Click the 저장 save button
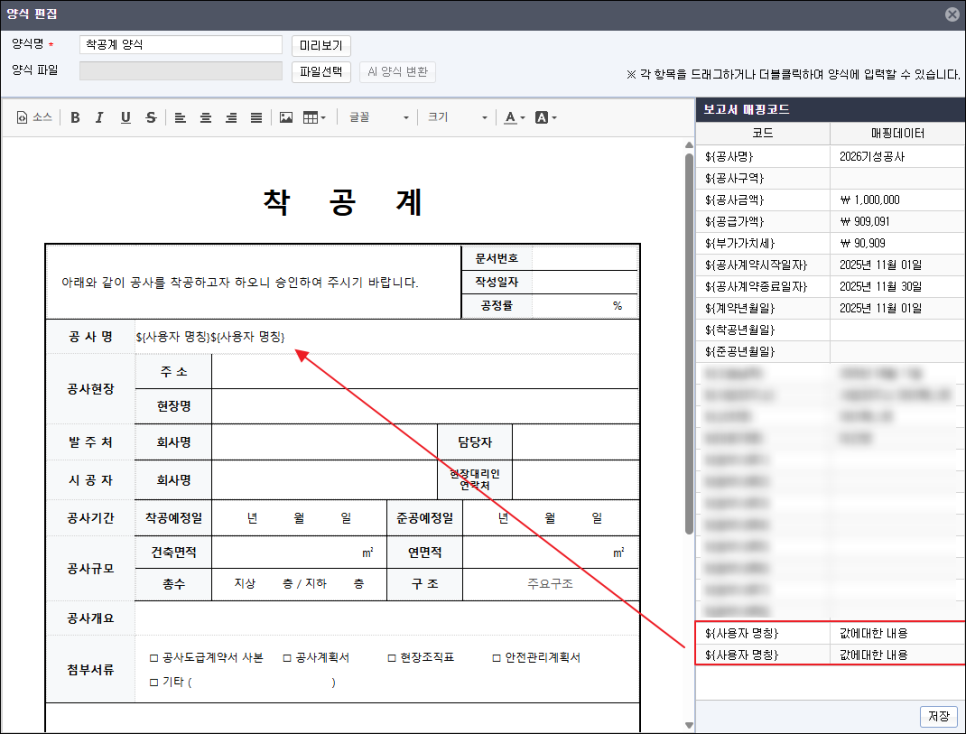This screenshot has width=966, height=734. click(939, 716)
